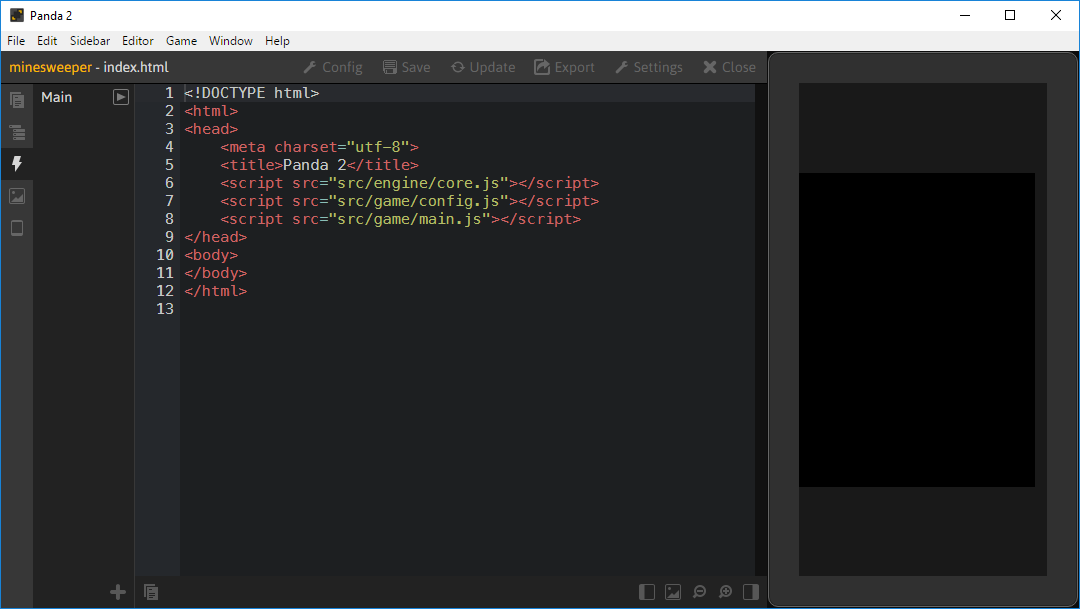Click the src/game/main.js script line
The width and height of the screenshot is (1080, 609).
[400, 218]
